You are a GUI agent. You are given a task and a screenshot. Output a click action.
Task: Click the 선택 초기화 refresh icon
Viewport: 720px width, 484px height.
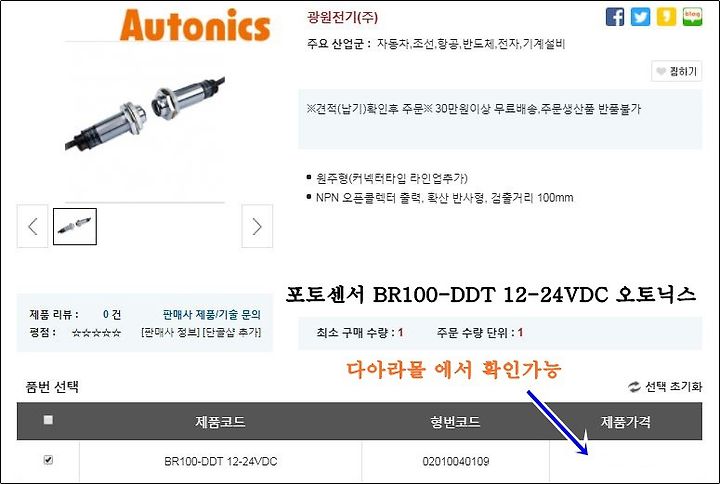point(634,387)
